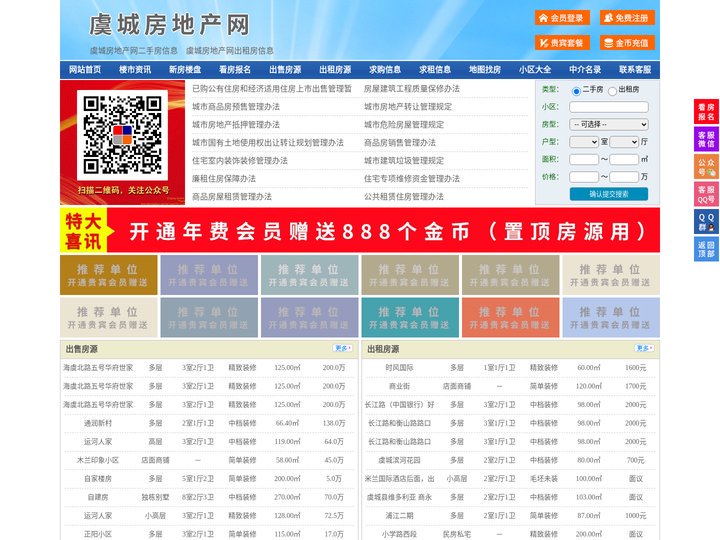The image size is (720, 540).
Task: Open the 公共租赁住房管理办法 link
Action: click(x=404, y=197)
